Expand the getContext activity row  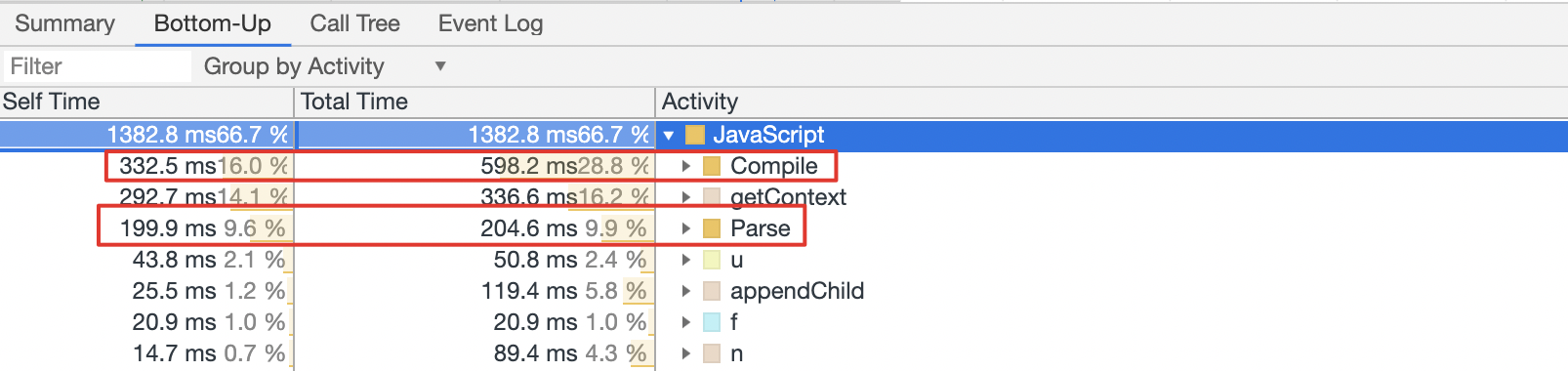pos(685,198)
